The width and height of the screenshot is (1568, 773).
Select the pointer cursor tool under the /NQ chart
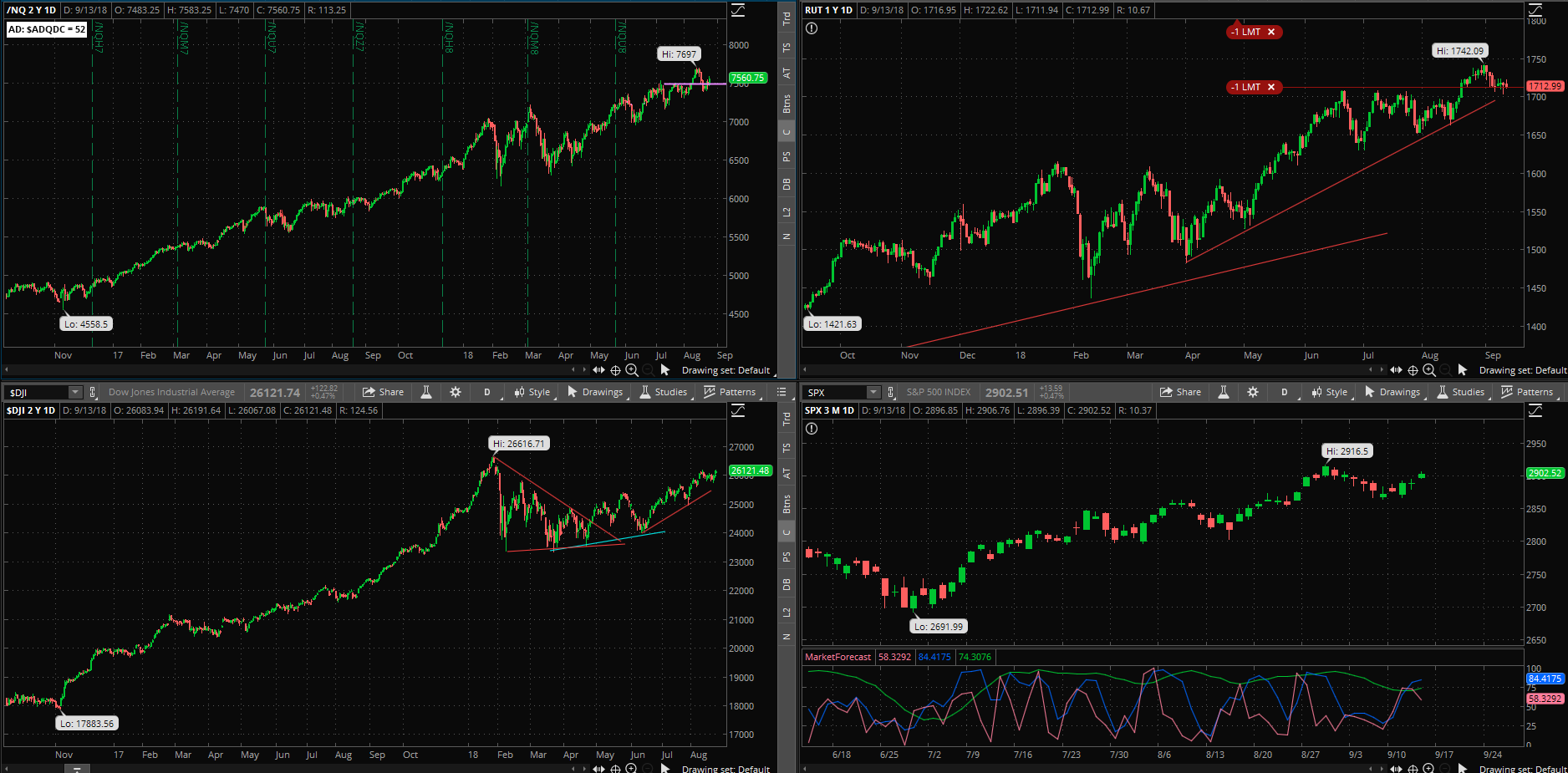click(x=665, y=369)
